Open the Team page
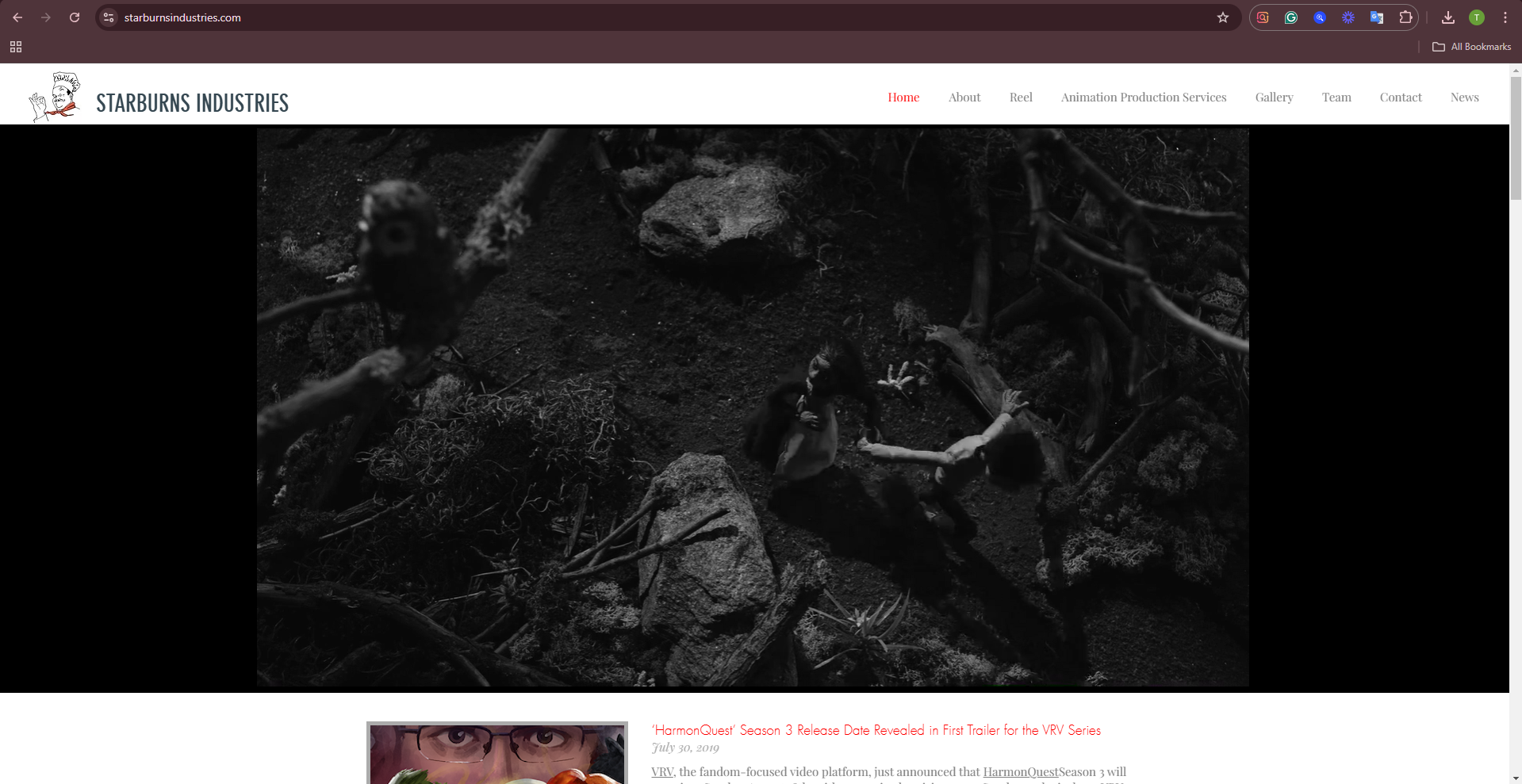The width and height of the screenshot is (1522, 784). pos(1336,98)
